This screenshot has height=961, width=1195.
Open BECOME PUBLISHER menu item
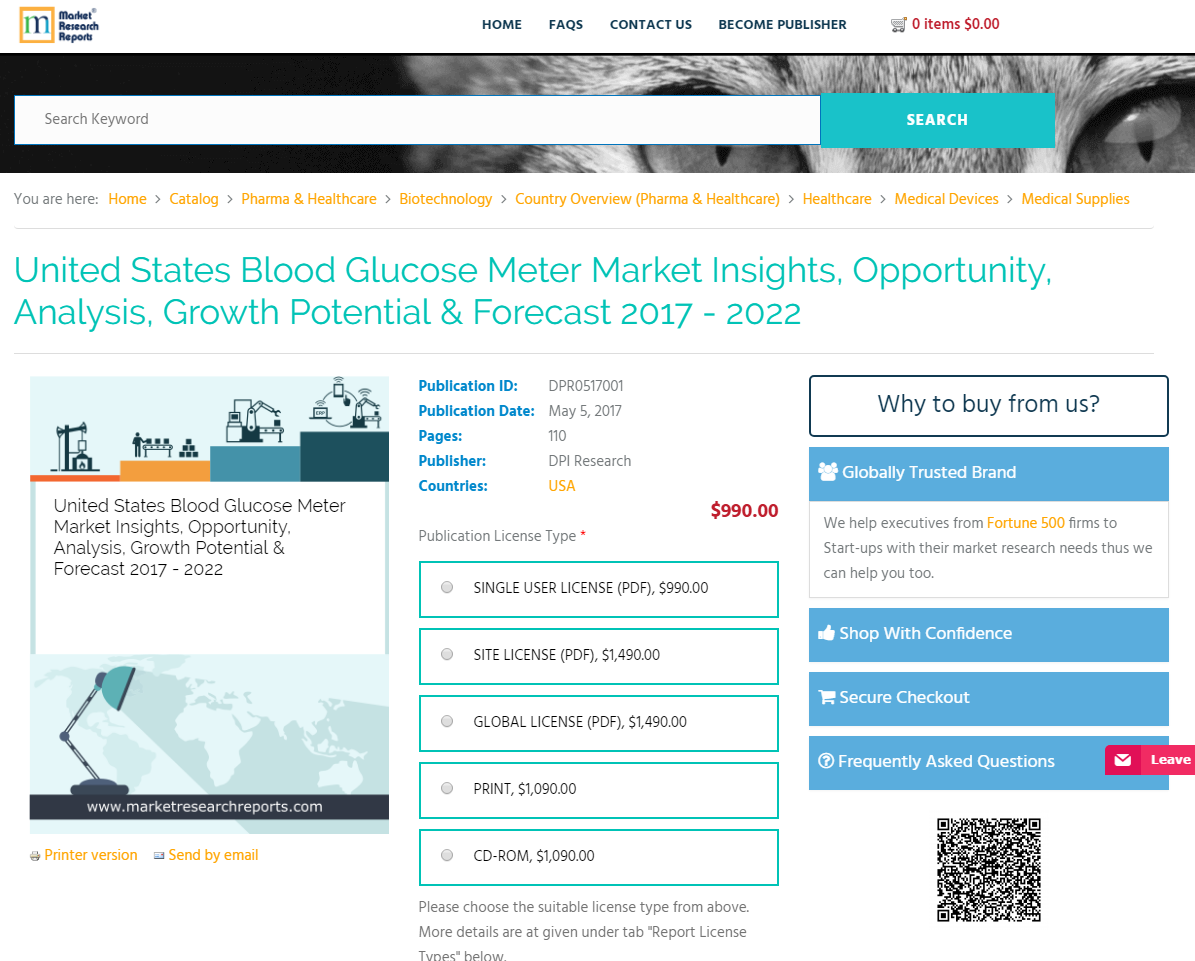[x=782, y=24]
